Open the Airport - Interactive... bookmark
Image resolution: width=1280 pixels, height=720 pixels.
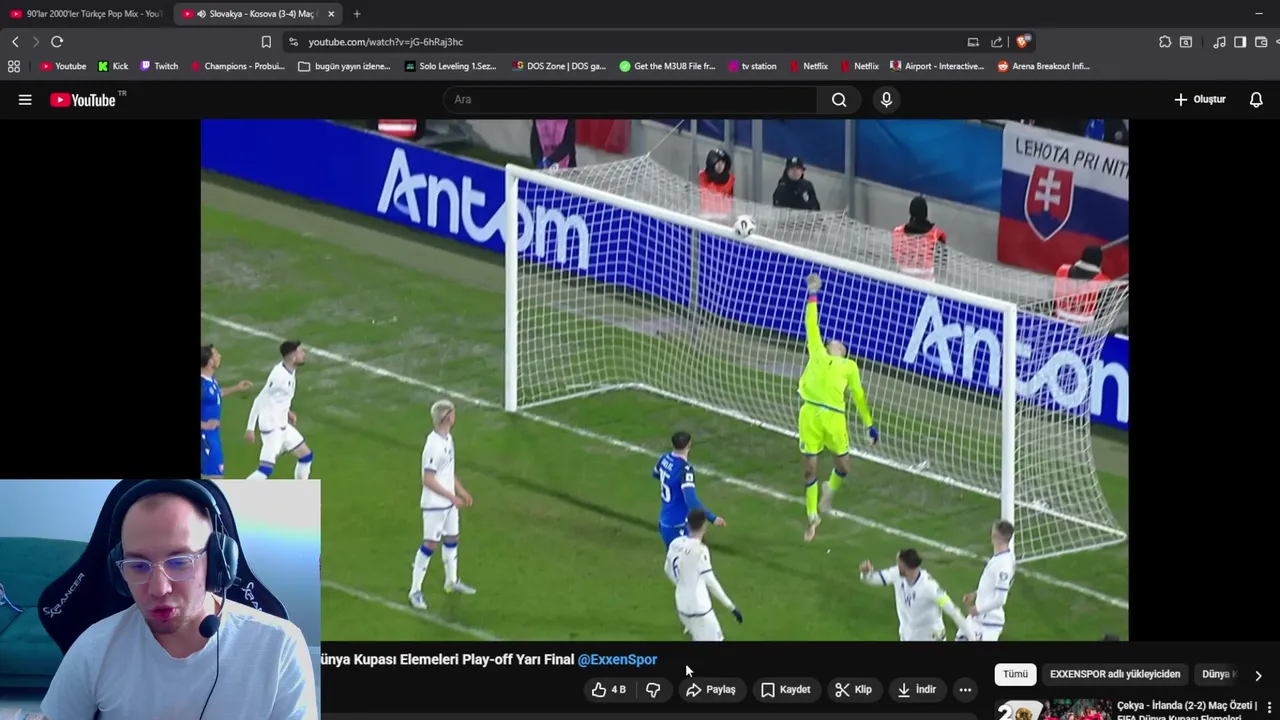tap(937, 66)
